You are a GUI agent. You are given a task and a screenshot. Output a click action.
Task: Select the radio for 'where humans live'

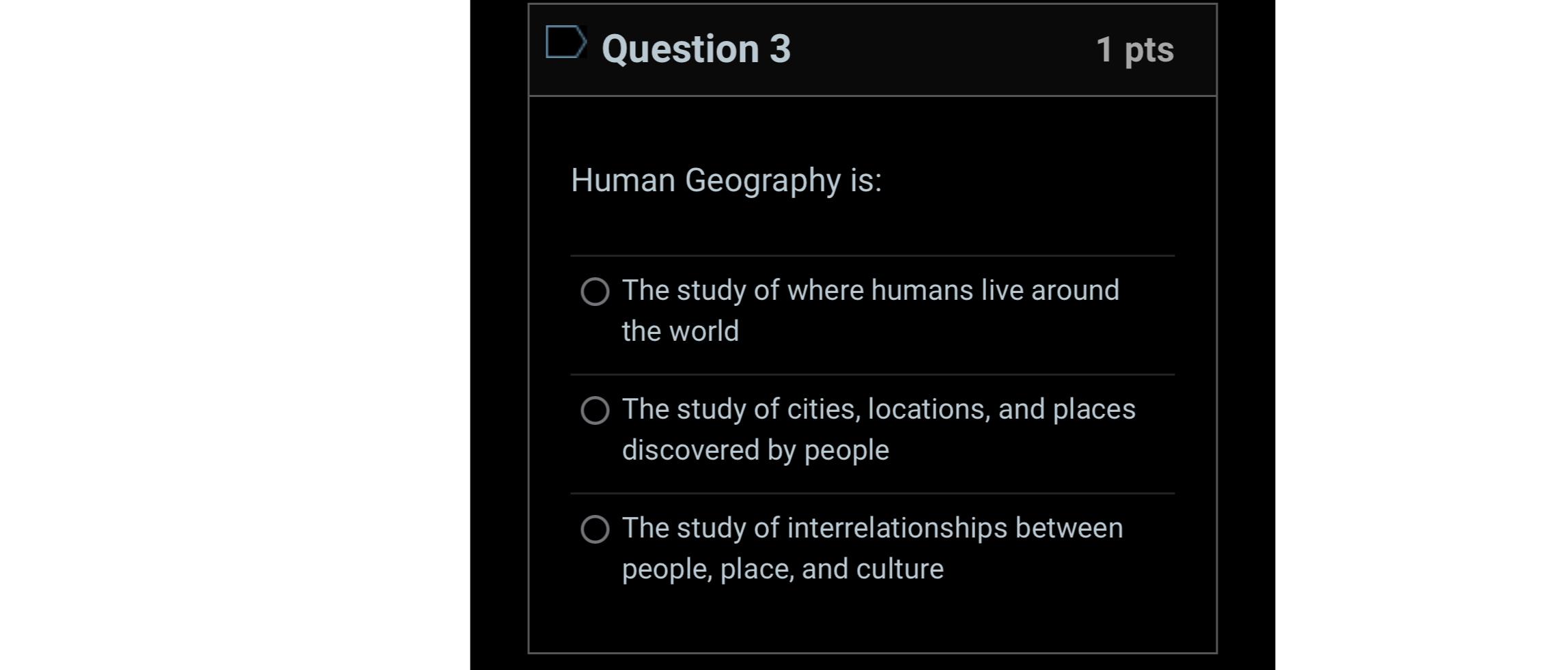click(595, 292)
